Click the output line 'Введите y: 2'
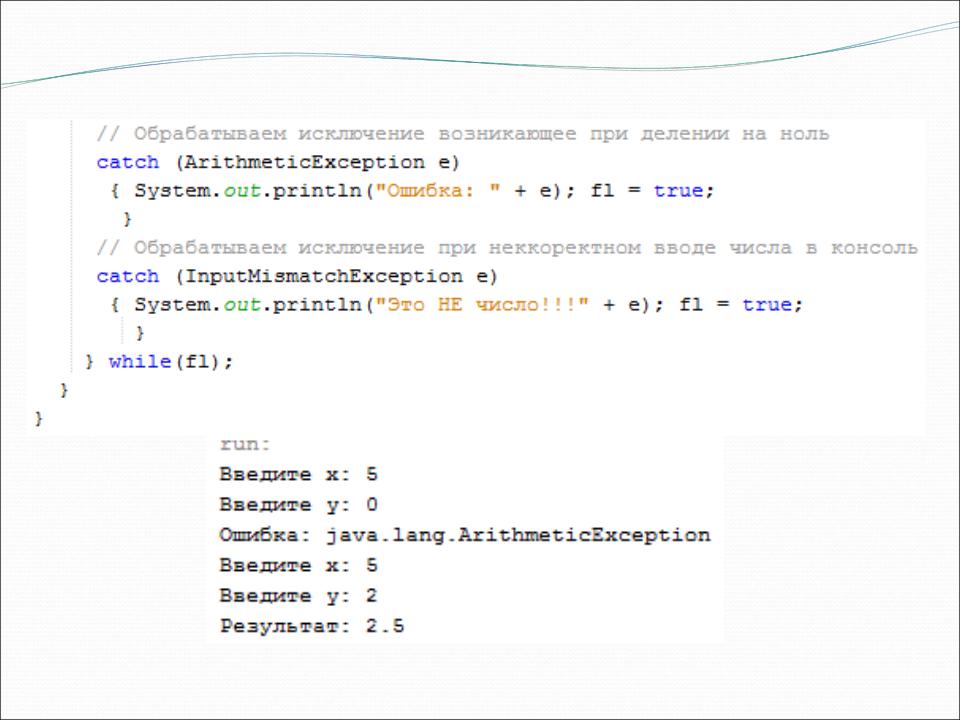The image size is (960, 720). pos(299,596)
